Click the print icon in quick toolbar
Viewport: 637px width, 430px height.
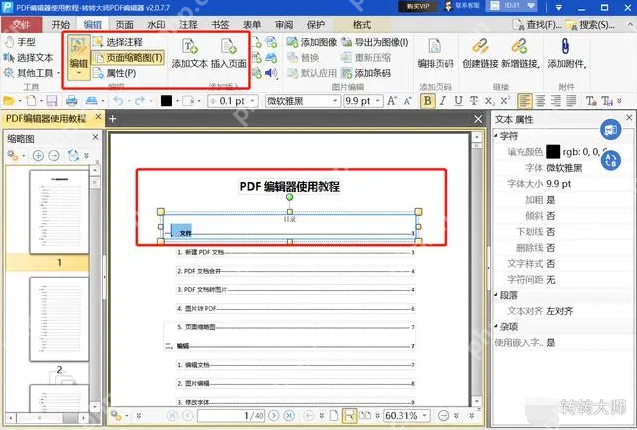[72, 101]
